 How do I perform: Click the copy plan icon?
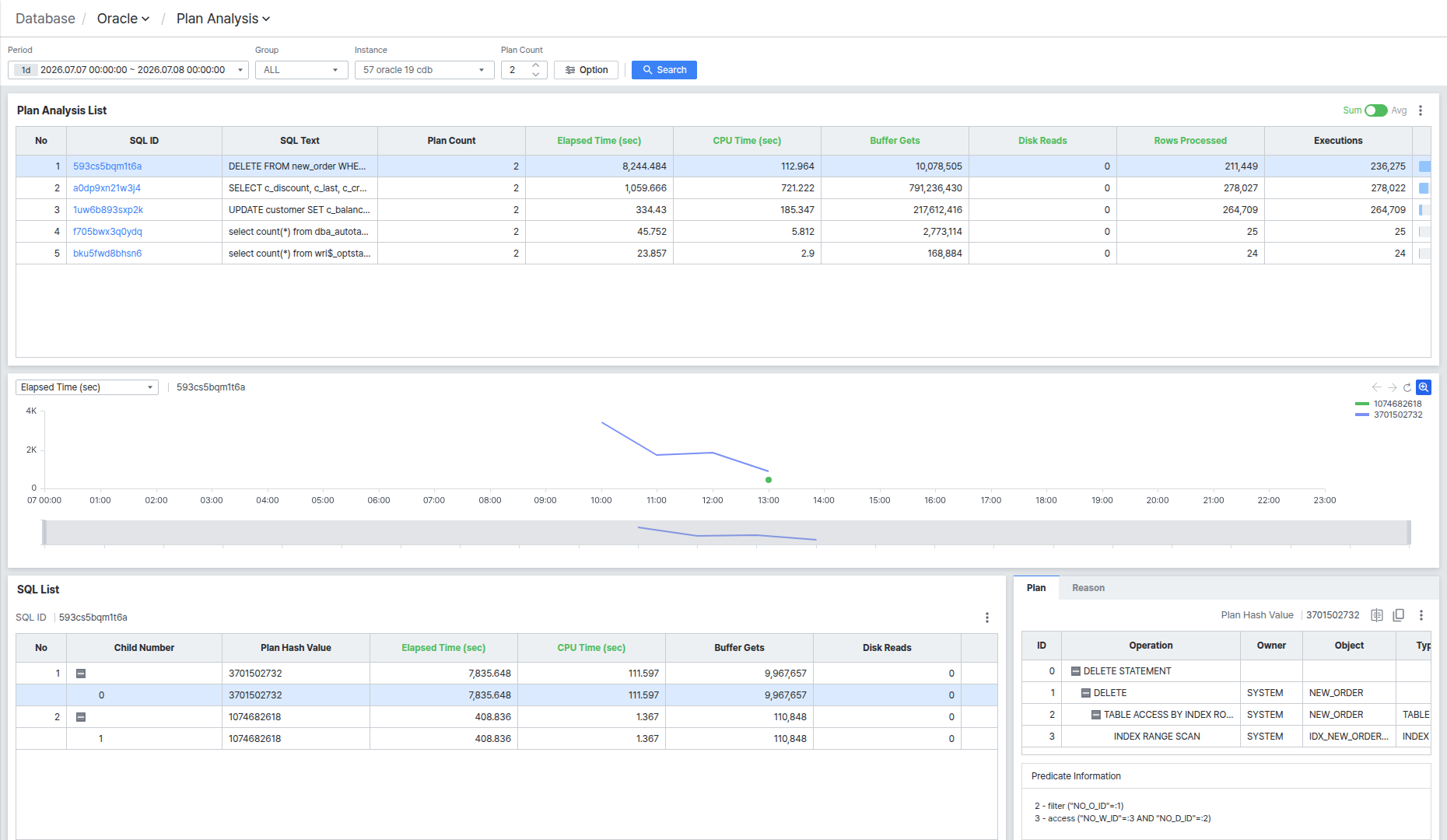(x=1399, y=615)
